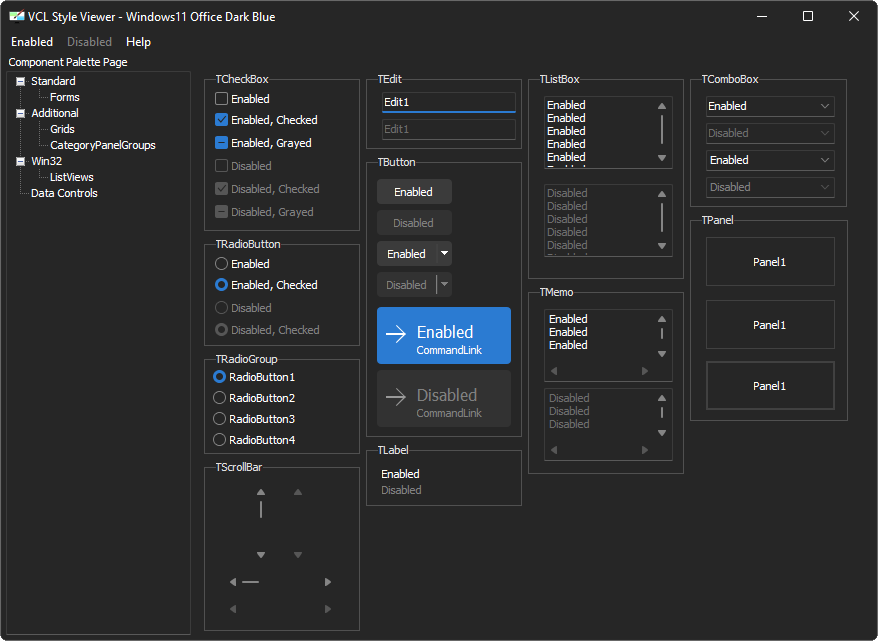This screenshot has height=641, width=878.
Task: Click the left arrow of the enabled horizontal TScrollBar
Action: click(233, 582)
